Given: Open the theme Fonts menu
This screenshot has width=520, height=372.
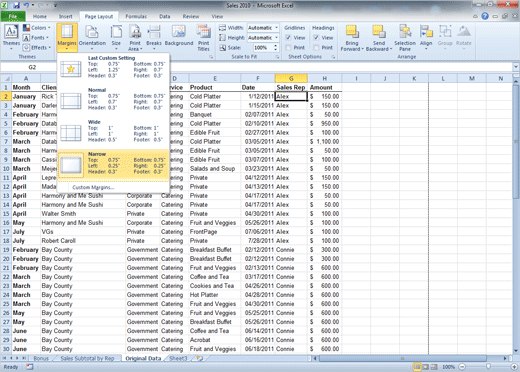Looking at the screenshot, I should click(x=36, y=38).
